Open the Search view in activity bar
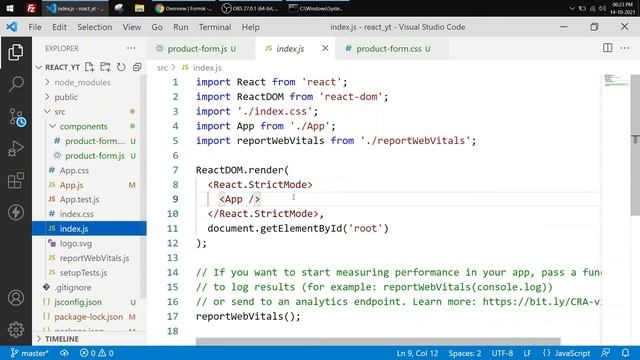This screenshot has height=360, width=640. (x=16, y=84)
